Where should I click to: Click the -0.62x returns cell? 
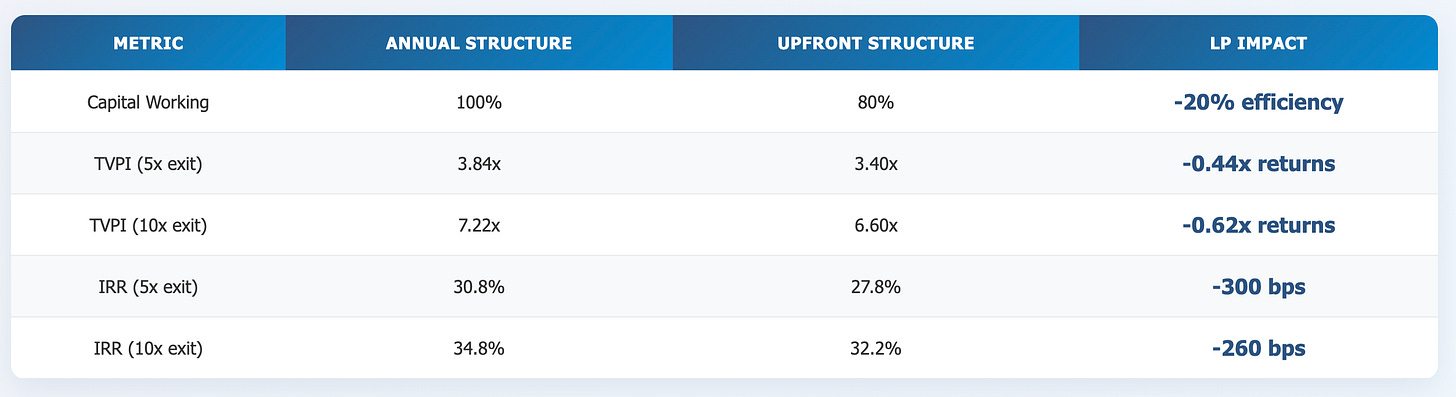[x=1259, y=225]
